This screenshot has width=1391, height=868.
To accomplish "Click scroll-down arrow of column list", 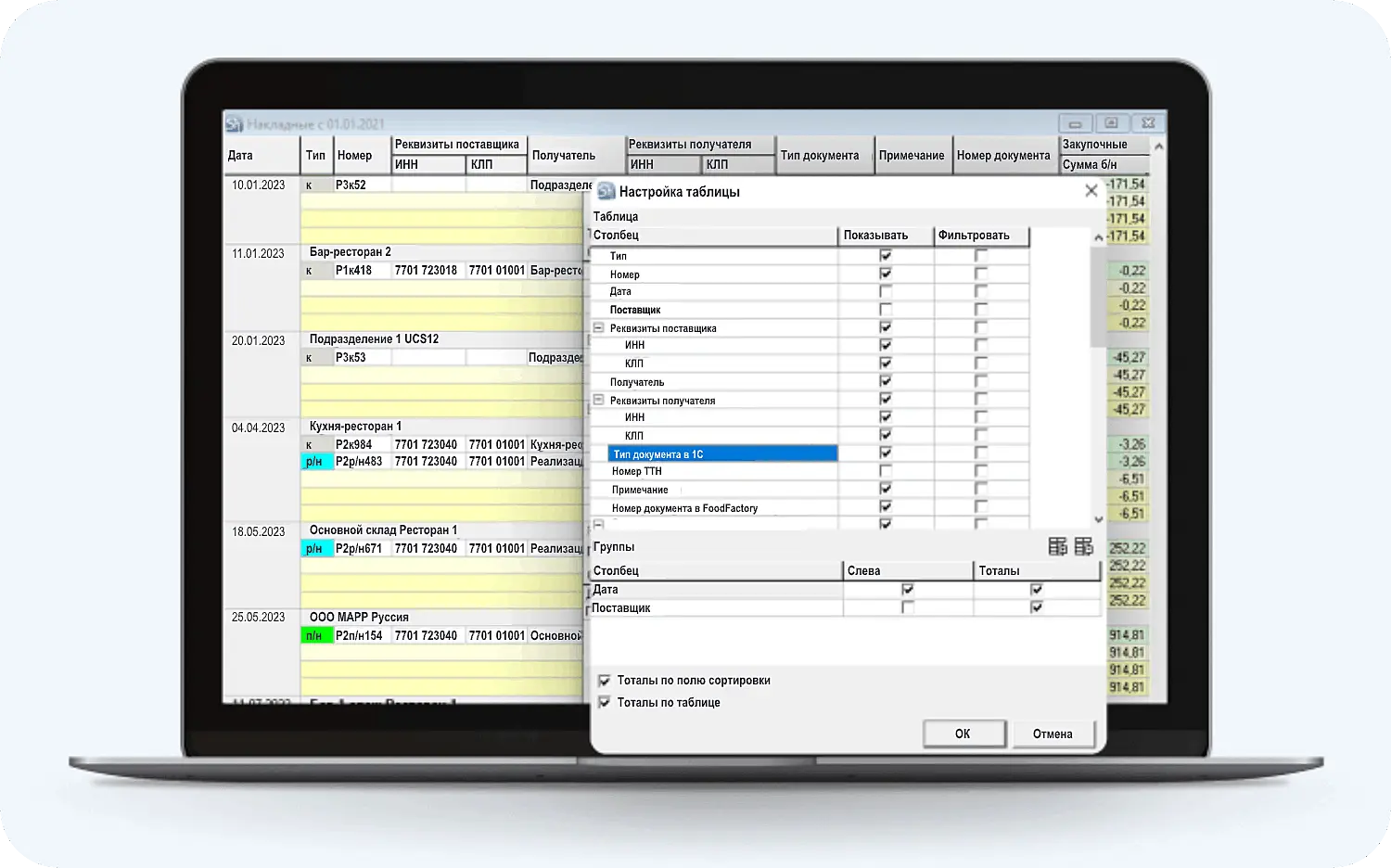I will click(x=1098, y=520).
